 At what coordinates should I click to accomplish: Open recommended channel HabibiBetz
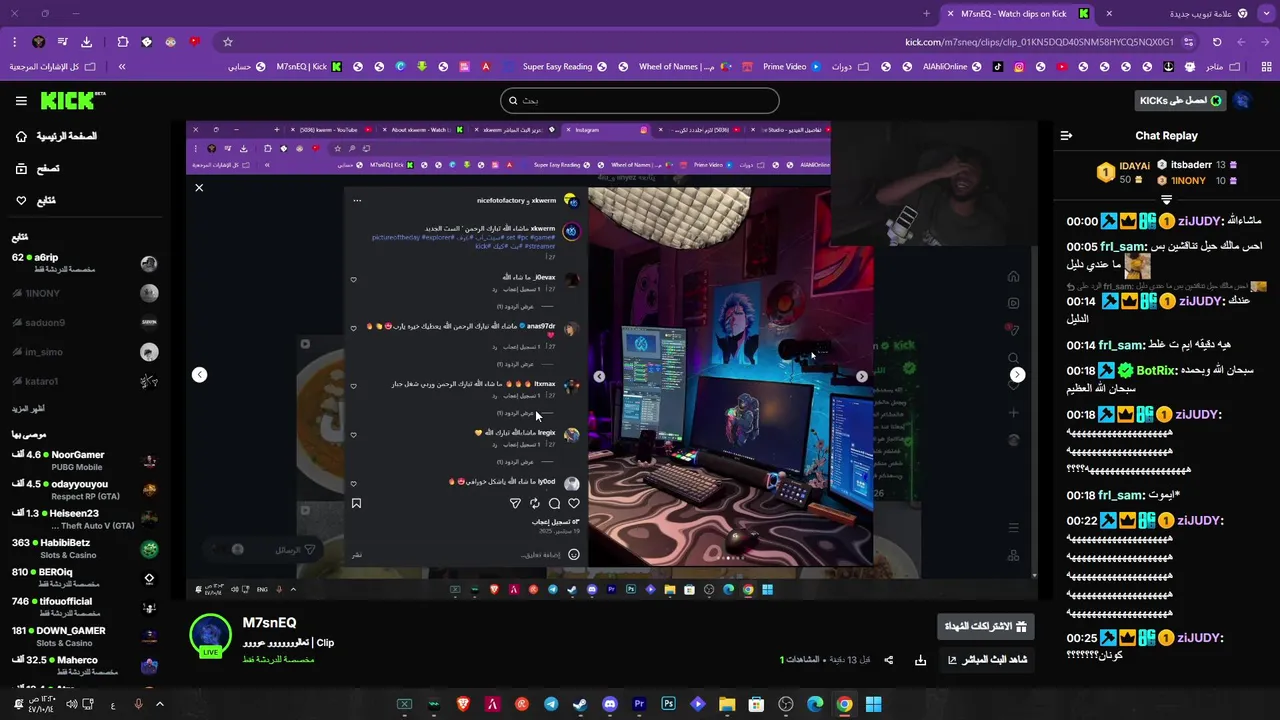pyautogui.click(x=85, y=548)
